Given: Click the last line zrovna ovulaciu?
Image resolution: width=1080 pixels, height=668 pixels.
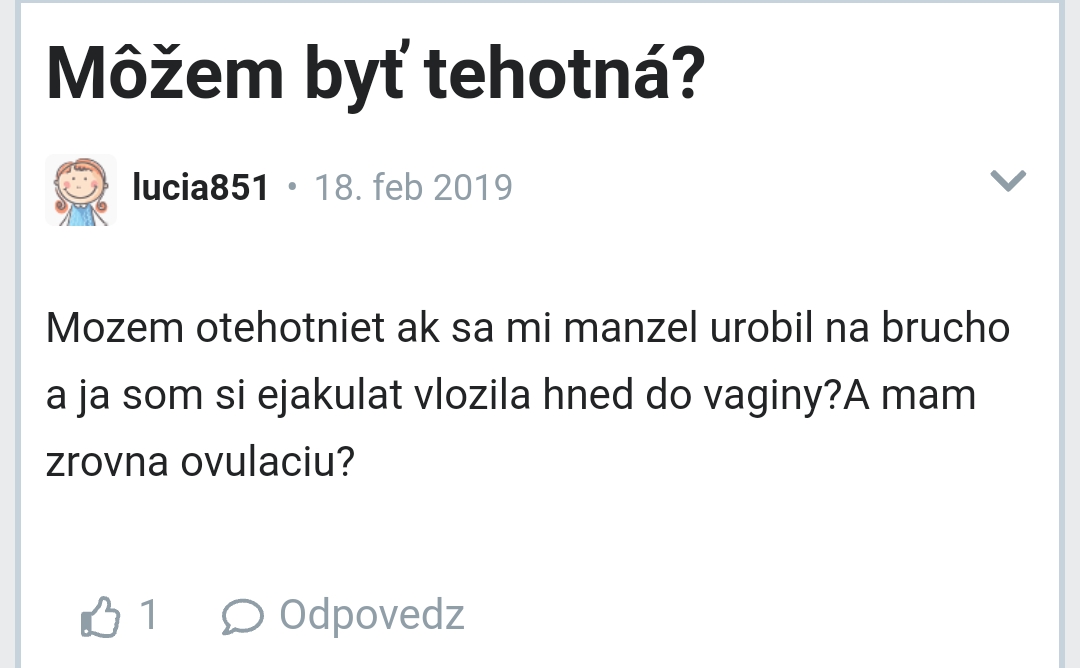Looking at the screenshot, I should pos(201,463).
